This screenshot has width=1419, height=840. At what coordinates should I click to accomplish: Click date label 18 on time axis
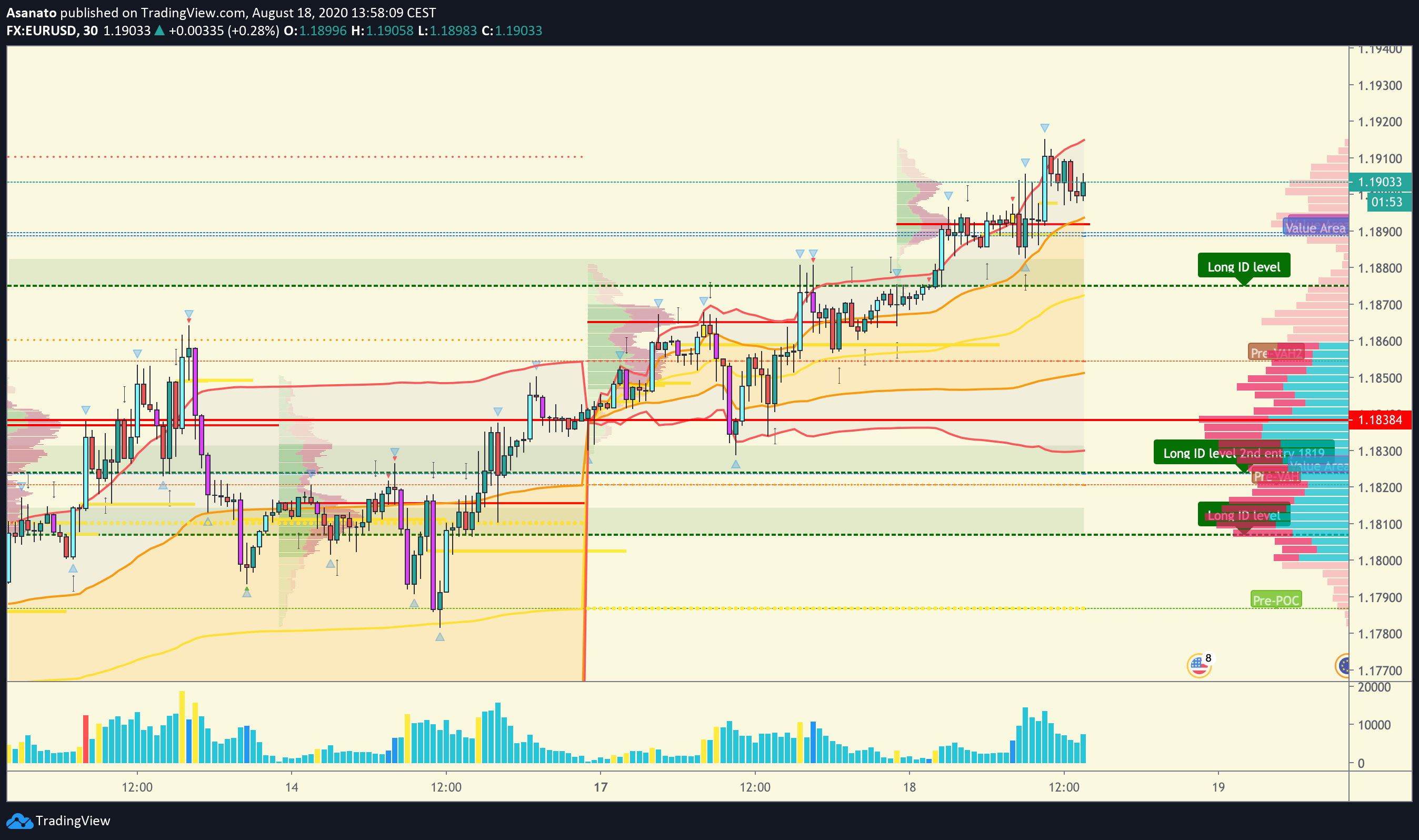tap(909, 787)
